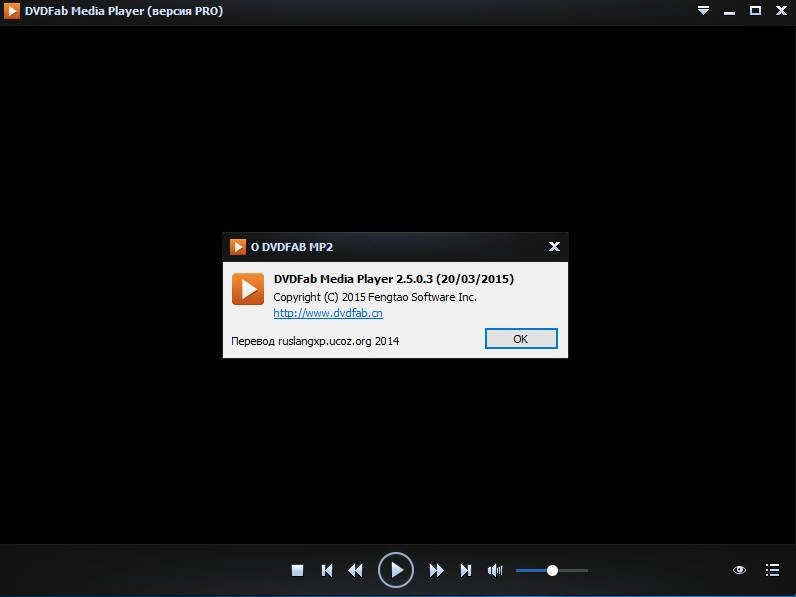The width and height of the screenshot is (796, 597).
Task: Click the DVDFab logo in main title bar
Action: pos(12,11)
